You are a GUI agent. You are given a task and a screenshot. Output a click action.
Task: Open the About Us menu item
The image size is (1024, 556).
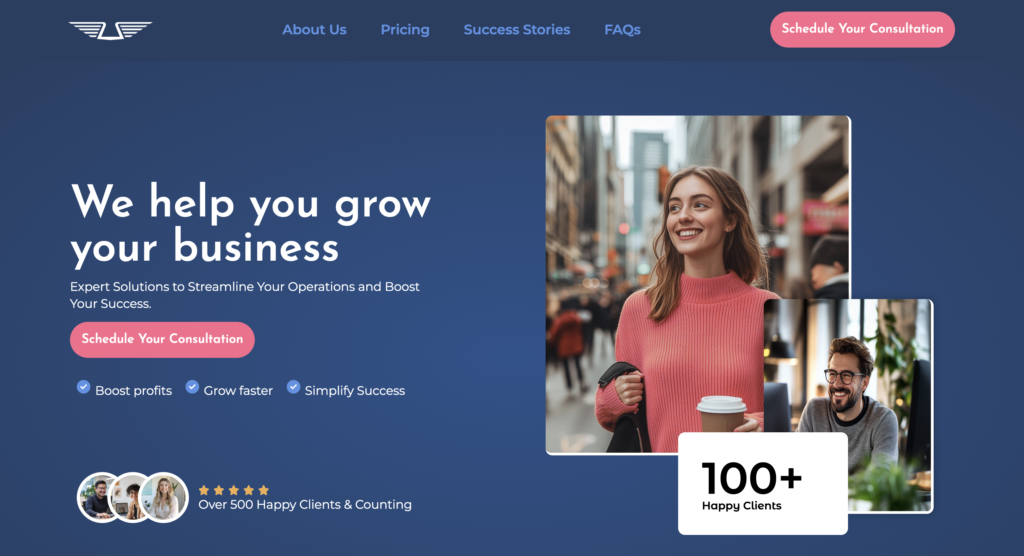[314, 29]
